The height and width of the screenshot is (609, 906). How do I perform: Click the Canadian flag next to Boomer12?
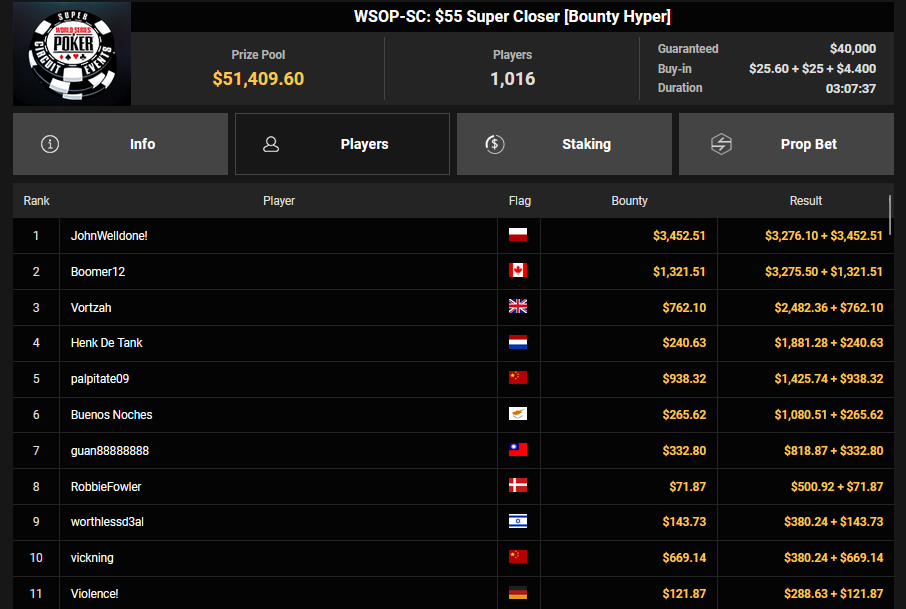[518, 271]
